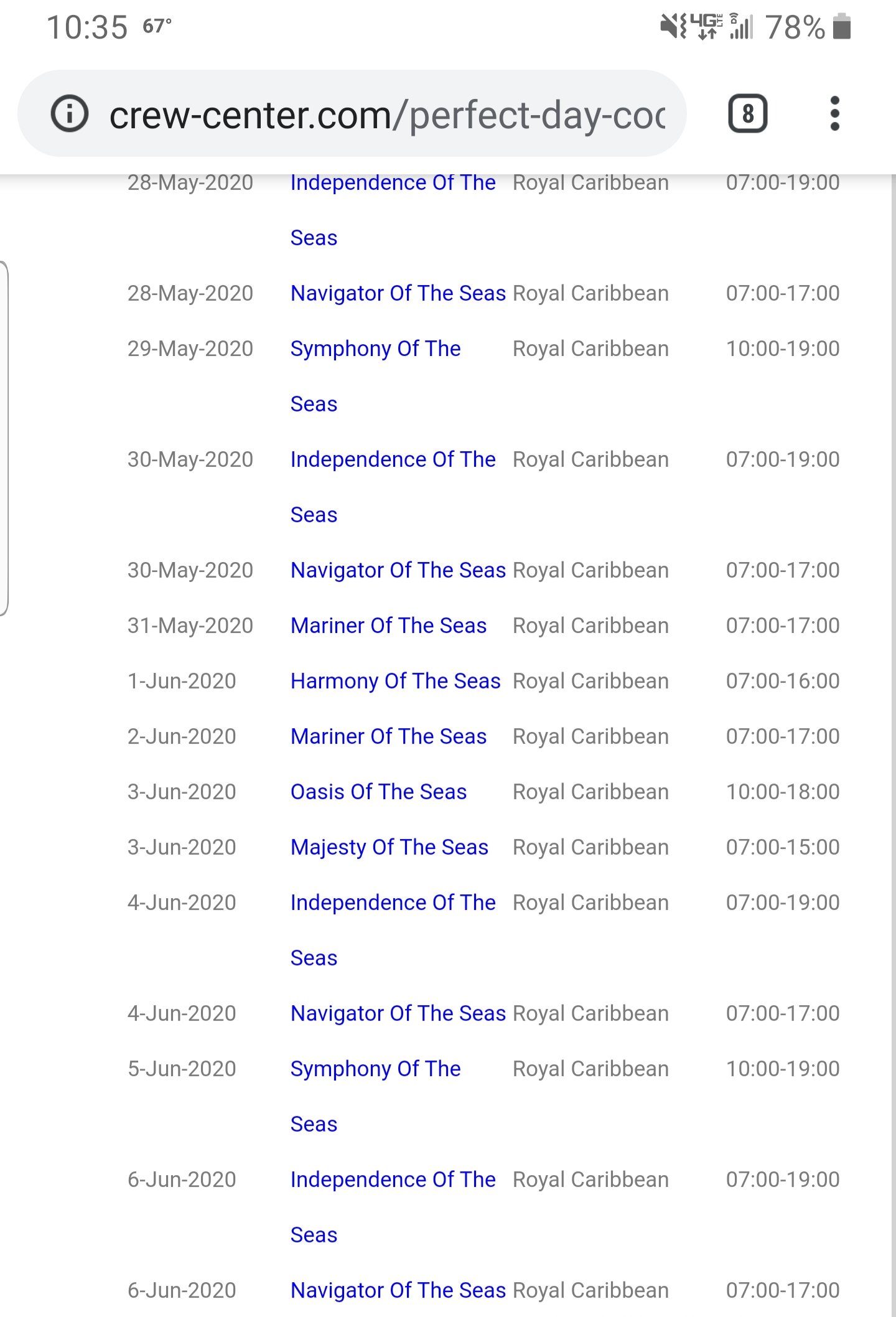
Task: Click the page scrollbar on right edge
Action: (x=893, y=746)
